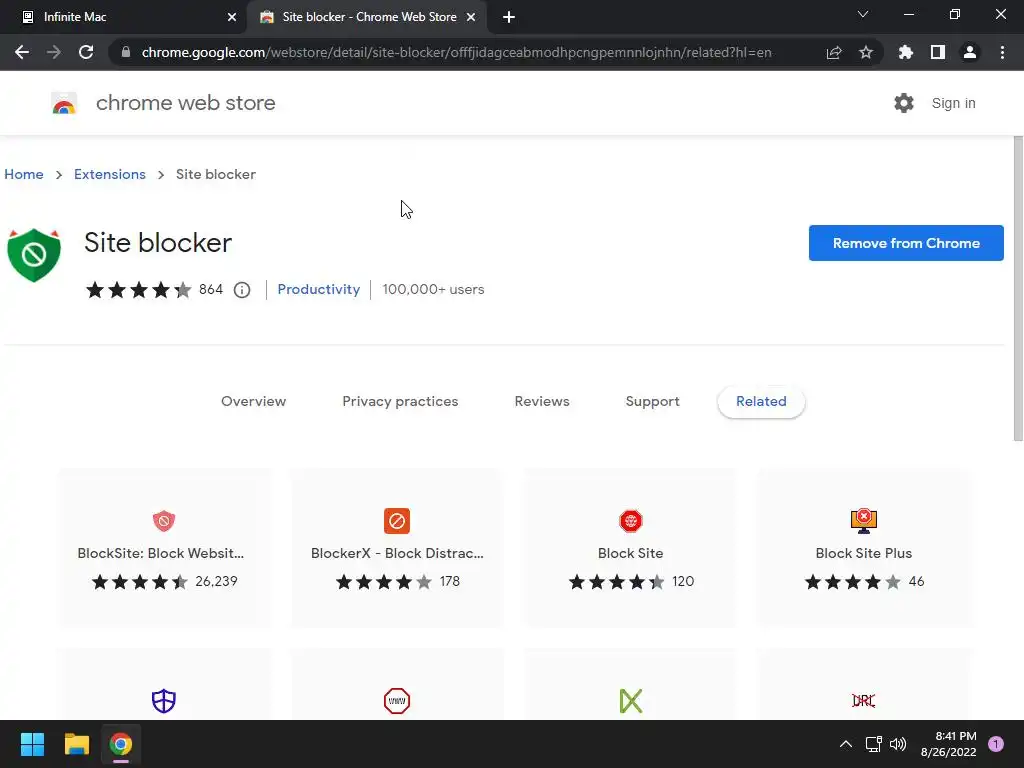Open the Reviews tab
Screen dimensions: 1024x768
click(542, 402)
